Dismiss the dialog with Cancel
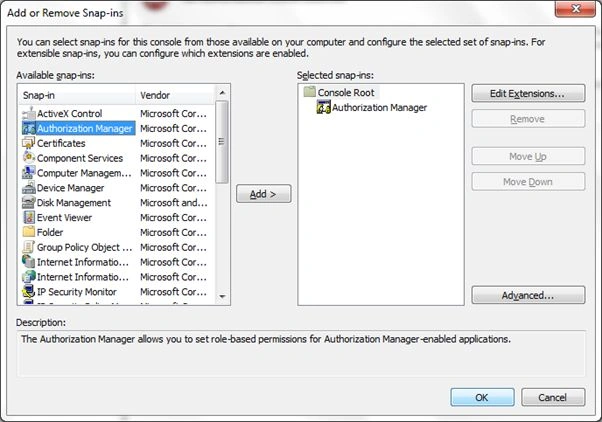 pyautogui.click(x=553, y=397)
